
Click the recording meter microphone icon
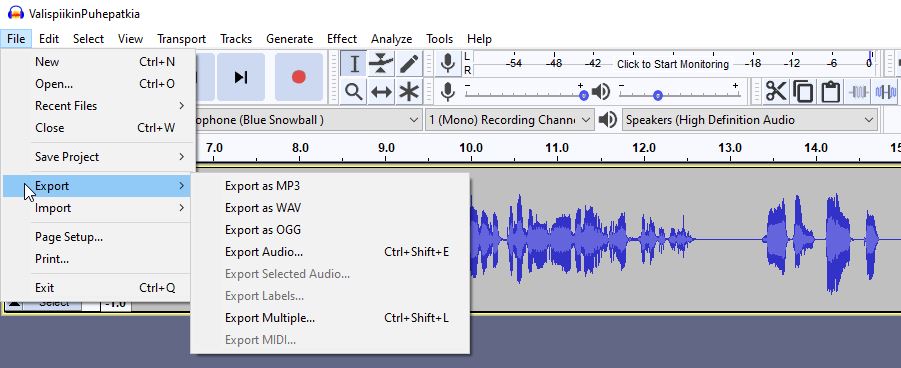click(x=448, y=63)
